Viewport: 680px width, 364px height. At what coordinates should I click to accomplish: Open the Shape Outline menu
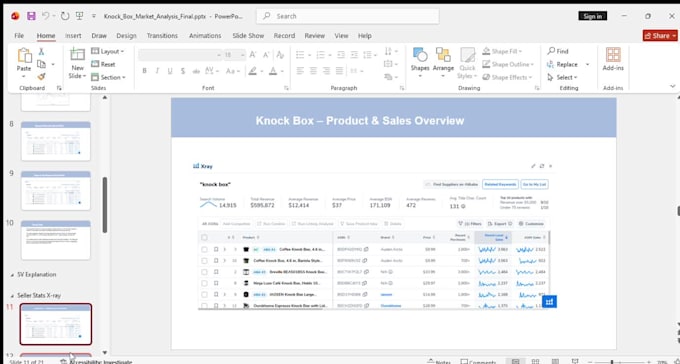coord(508,64)
